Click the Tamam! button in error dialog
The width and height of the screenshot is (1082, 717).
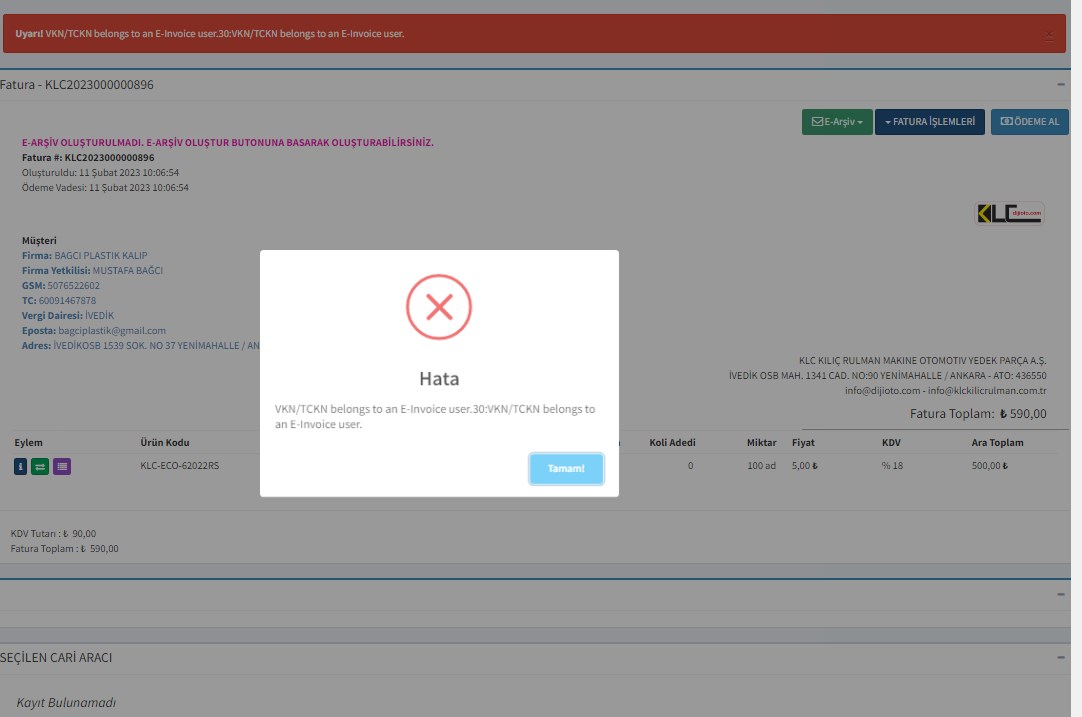tap(566, 469)
